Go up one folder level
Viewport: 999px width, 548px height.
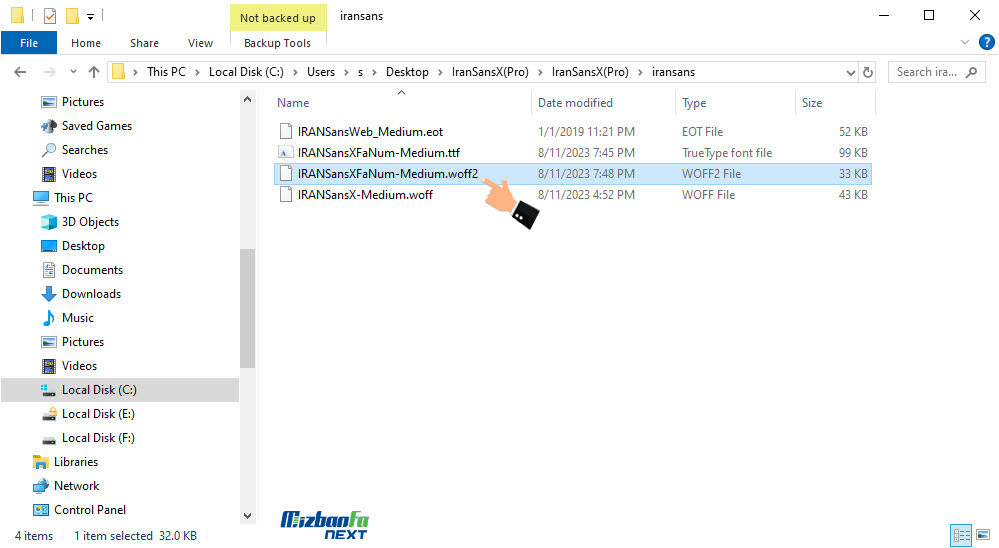click(94, 72)
